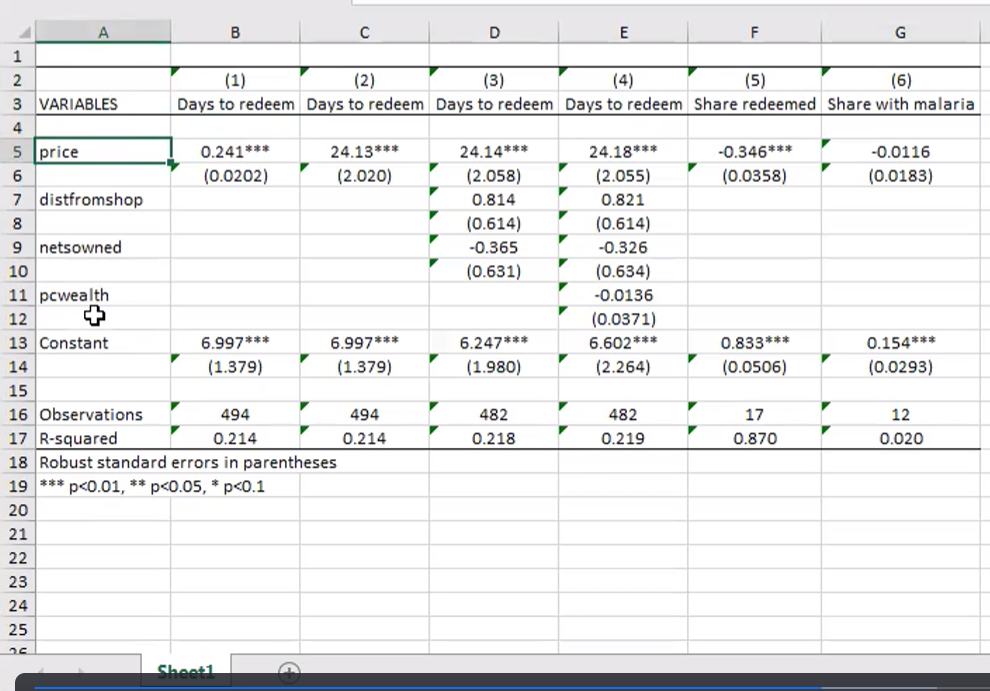Select column E header
Image resolution: width=990 pixels, height=691 pixels.
click(x=623, y=32)
